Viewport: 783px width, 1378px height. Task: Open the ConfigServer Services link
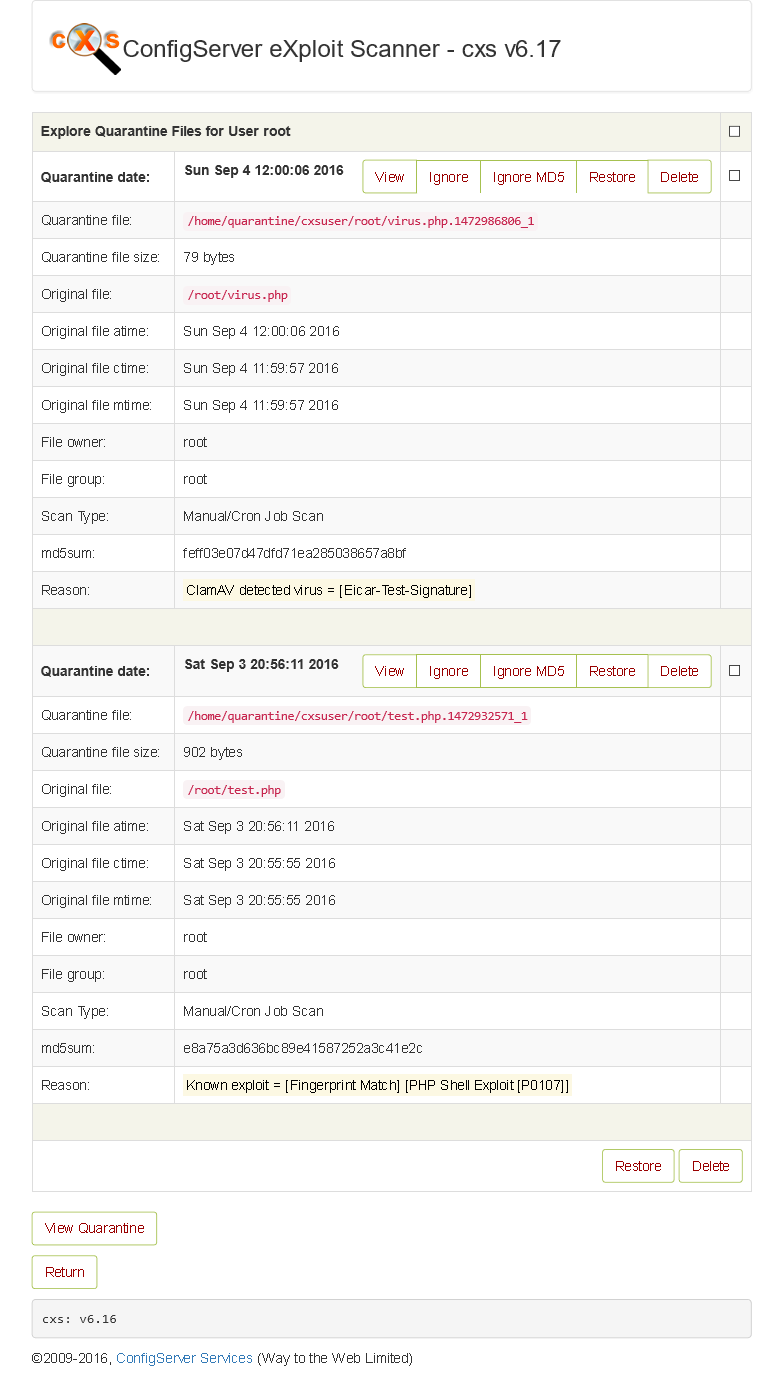(x=184, y=1358)
